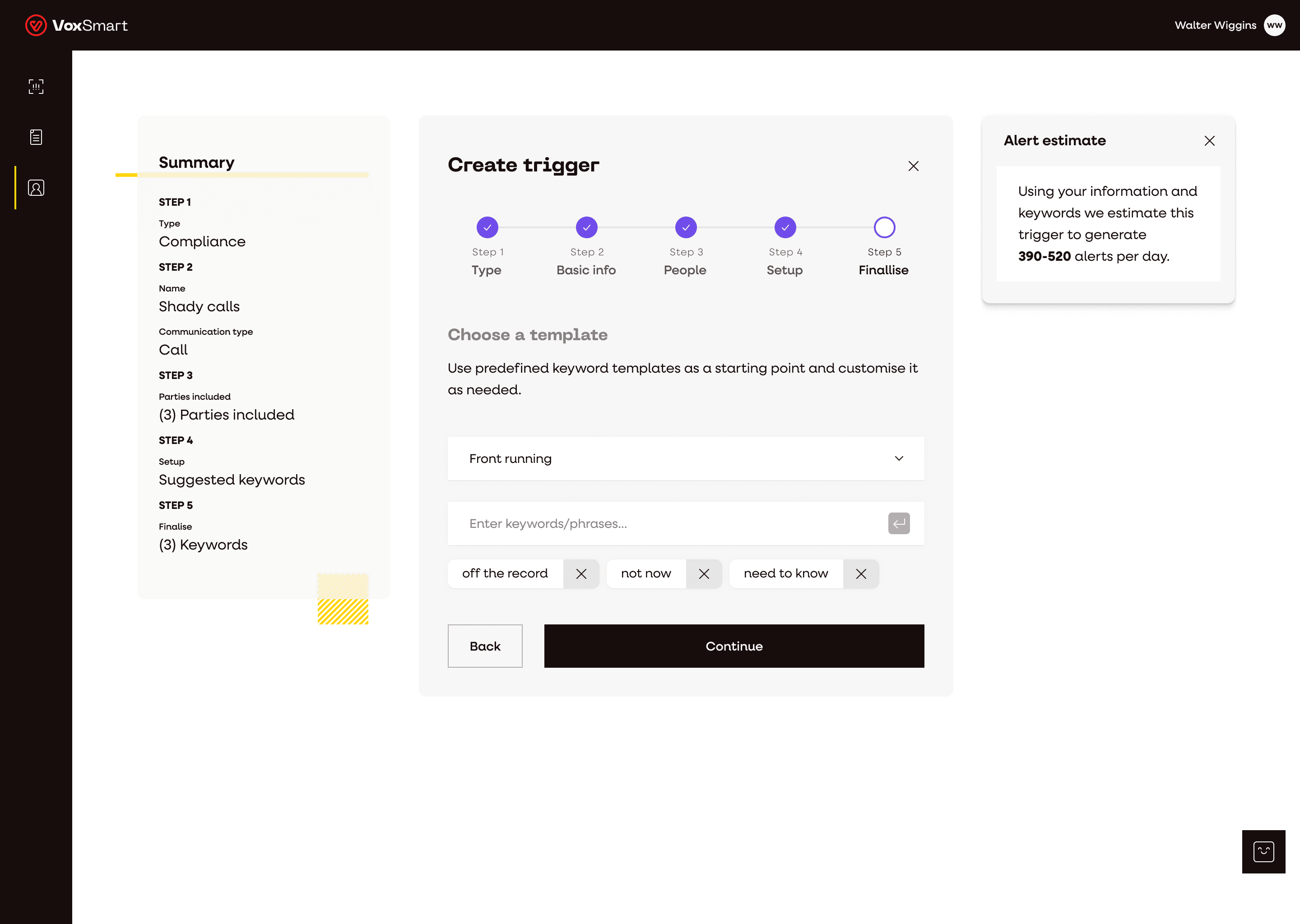Select the Step 5 Finallise circle
The width and height of the screenshot is (1300, 924).
click(x=884, y=227)
